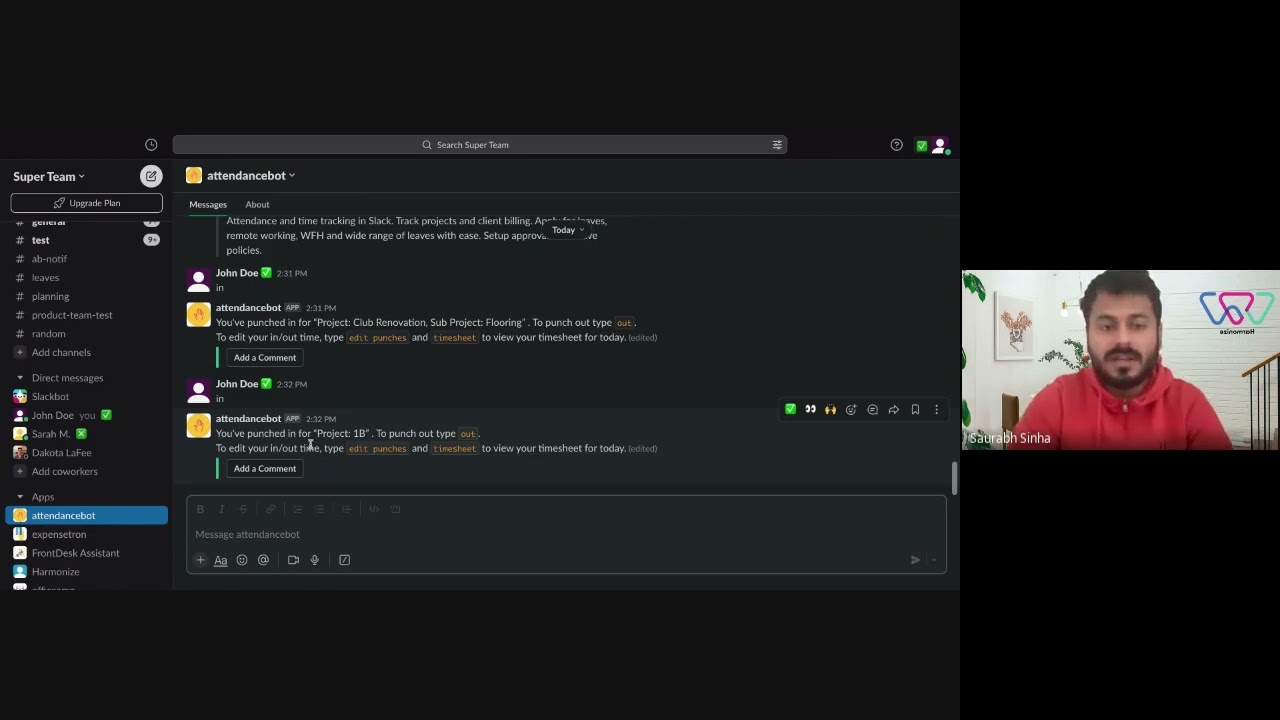Apply italic formatting in composer
Screen dimensions: 1280x720
(222, 509)
